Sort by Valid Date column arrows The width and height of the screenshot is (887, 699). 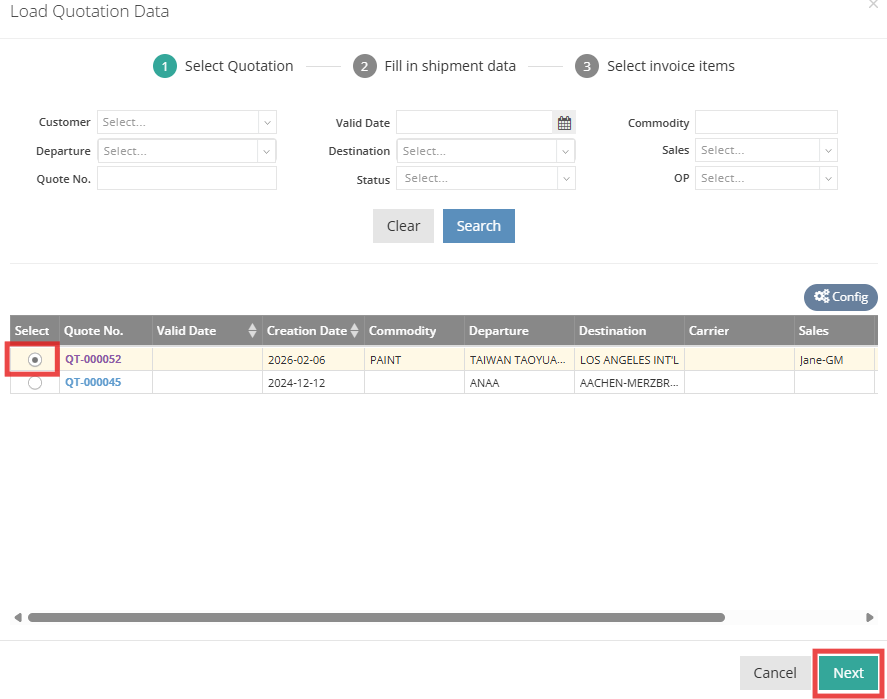click(252, 331)
